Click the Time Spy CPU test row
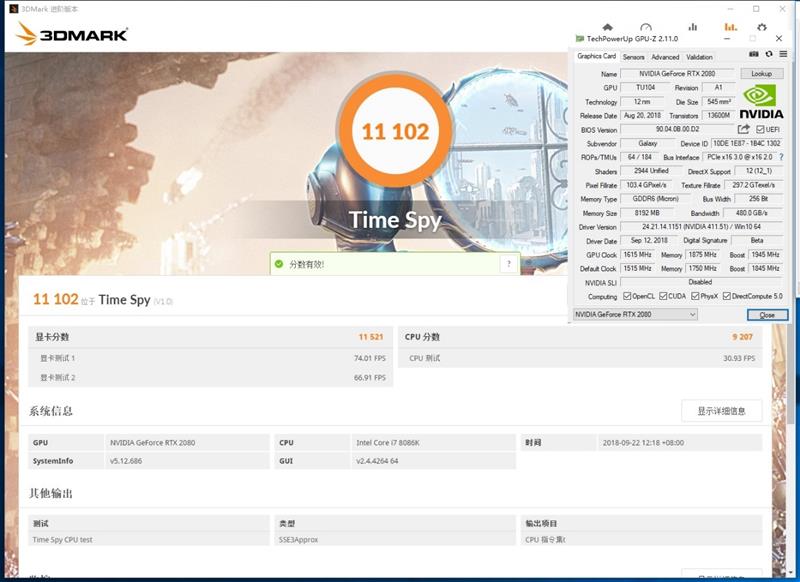This screenshot has width=800, height=582. (148, 539)
